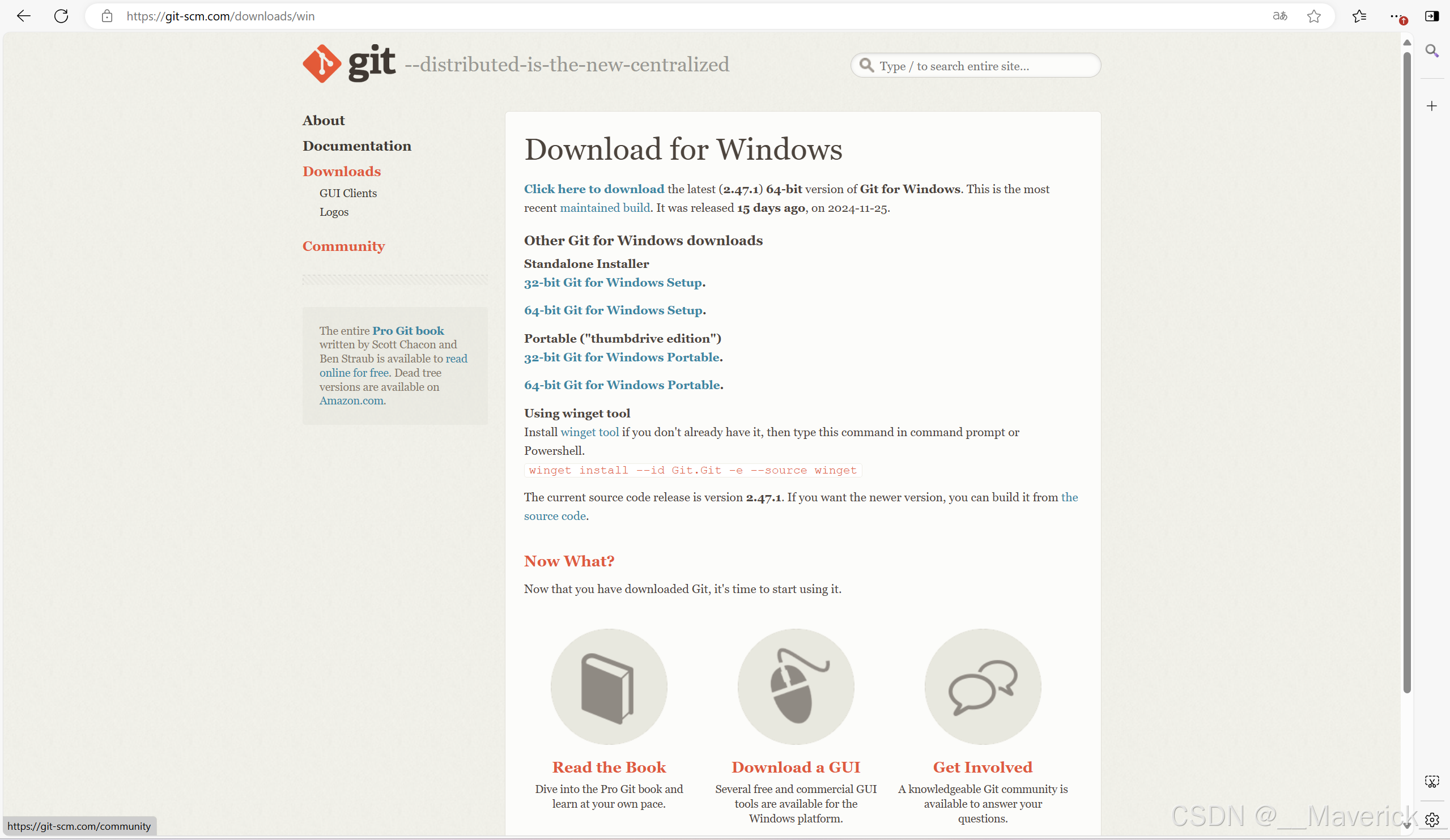Click the Git logo icon

coord(322,64)
